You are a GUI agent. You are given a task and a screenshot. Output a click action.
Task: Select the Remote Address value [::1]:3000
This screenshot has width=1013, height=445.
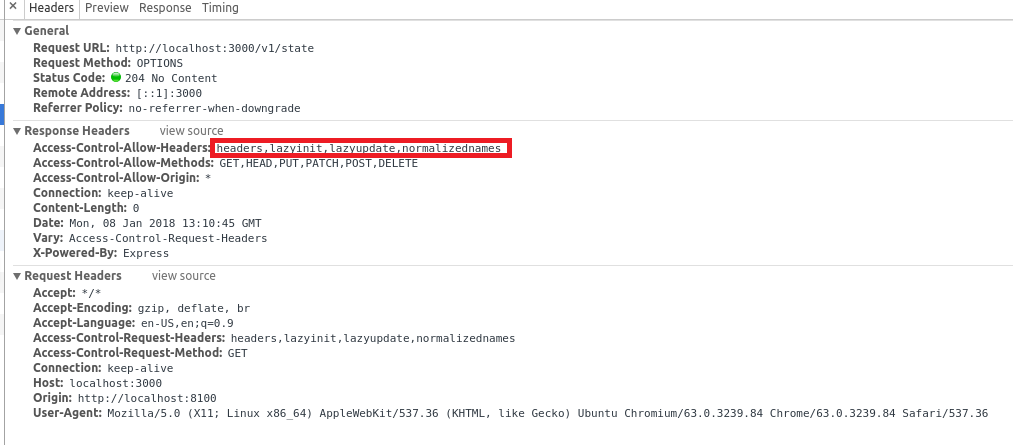pos(169,93)
